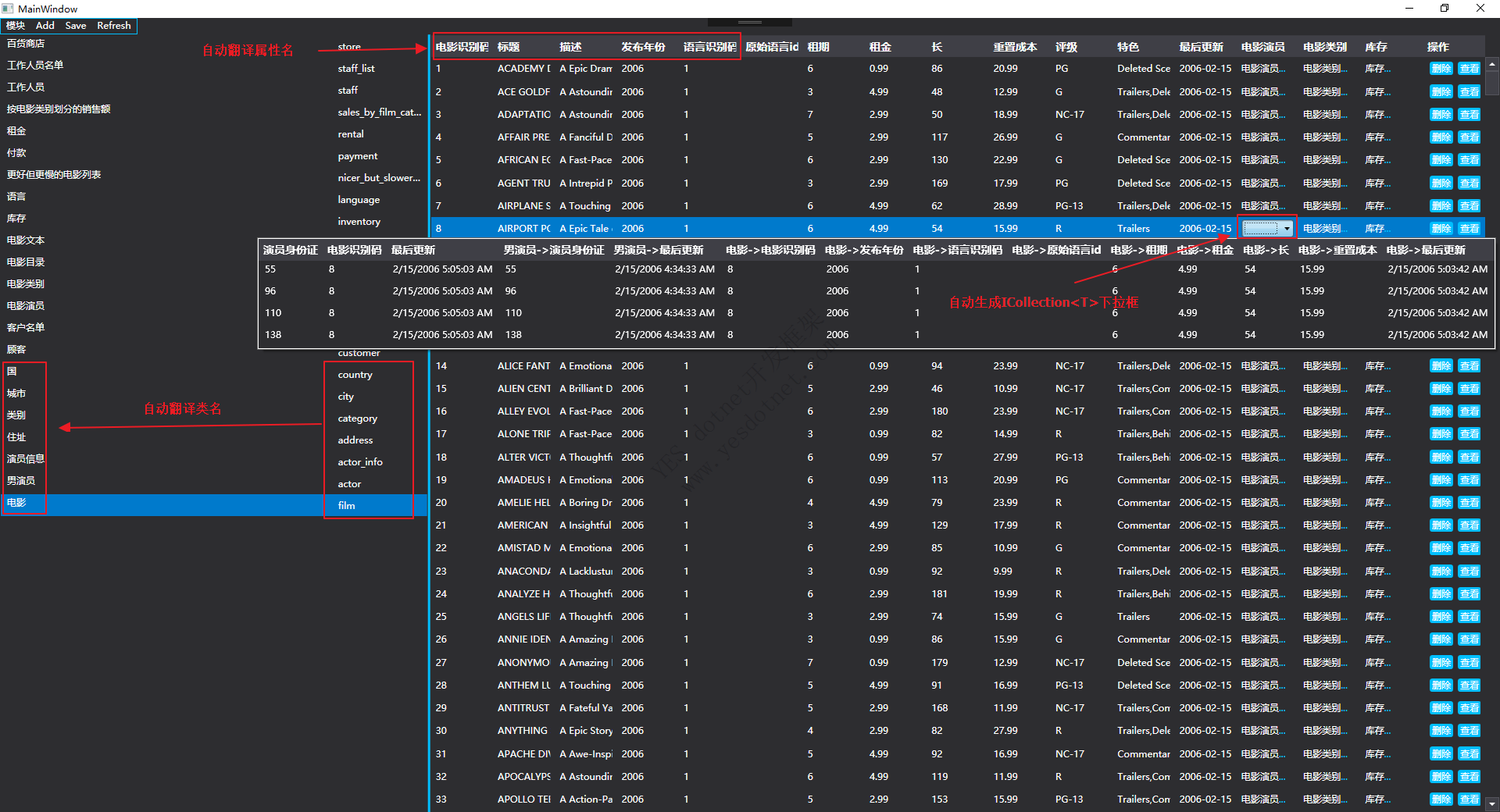
Task: Open the combo box in the AIRPORT row
Action: (x=1267, y=229)
